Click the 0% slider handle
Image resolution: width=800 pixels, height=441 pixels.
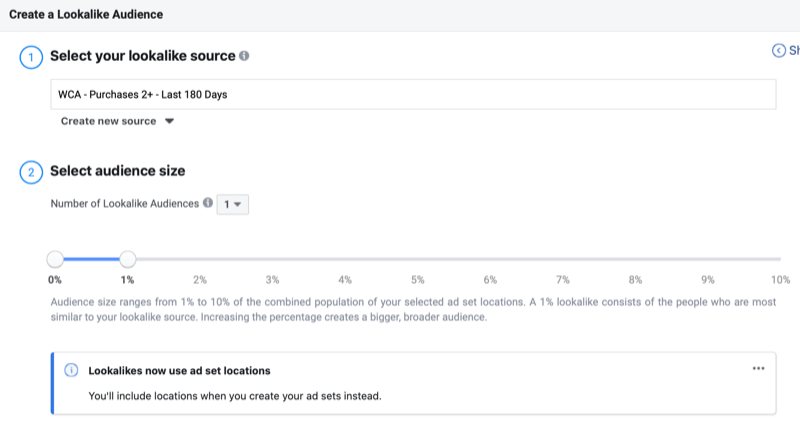click(55, 259)
